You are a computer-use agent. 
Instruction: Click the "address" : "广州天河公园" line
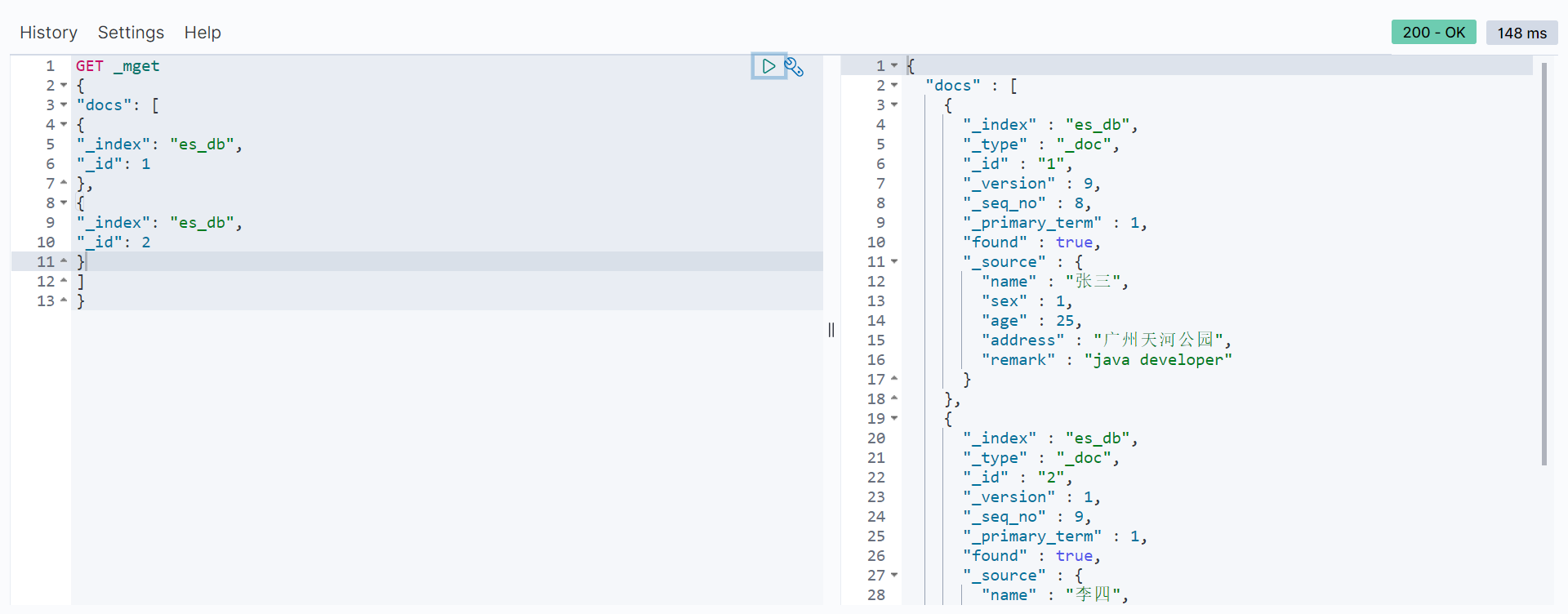click(x=1107, y=340)
